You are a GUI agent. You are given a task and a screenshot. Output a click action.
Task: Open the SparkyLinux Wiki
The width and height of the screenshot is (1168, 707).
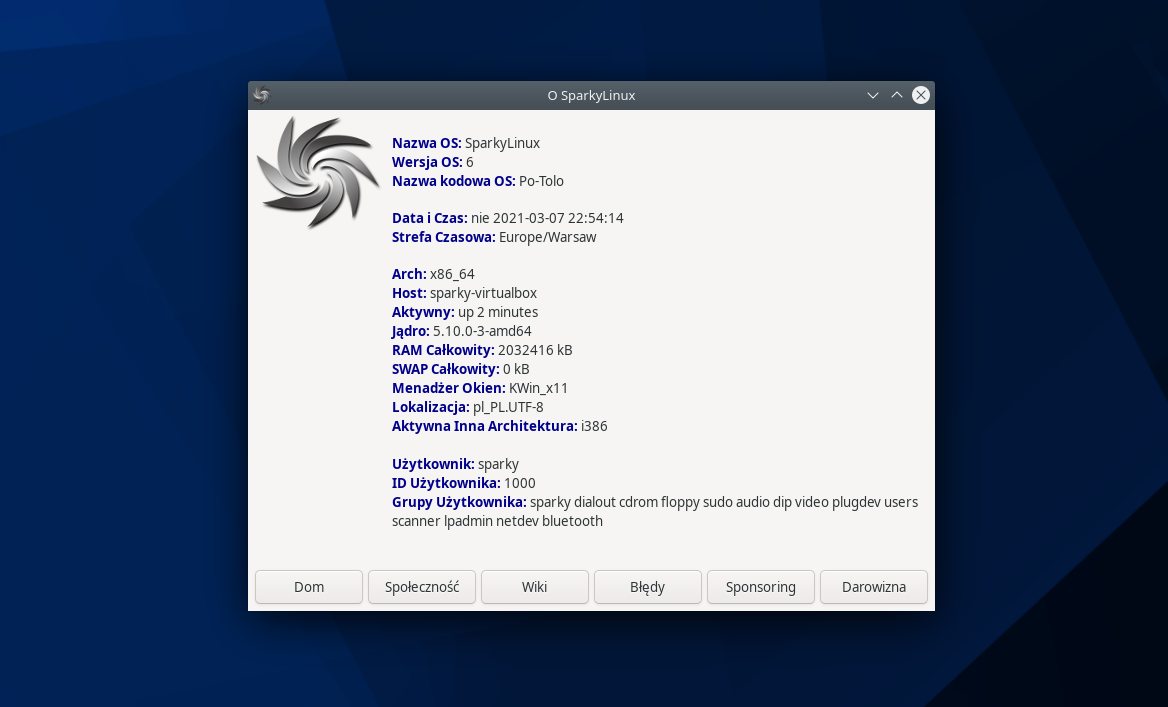point(534,587)
